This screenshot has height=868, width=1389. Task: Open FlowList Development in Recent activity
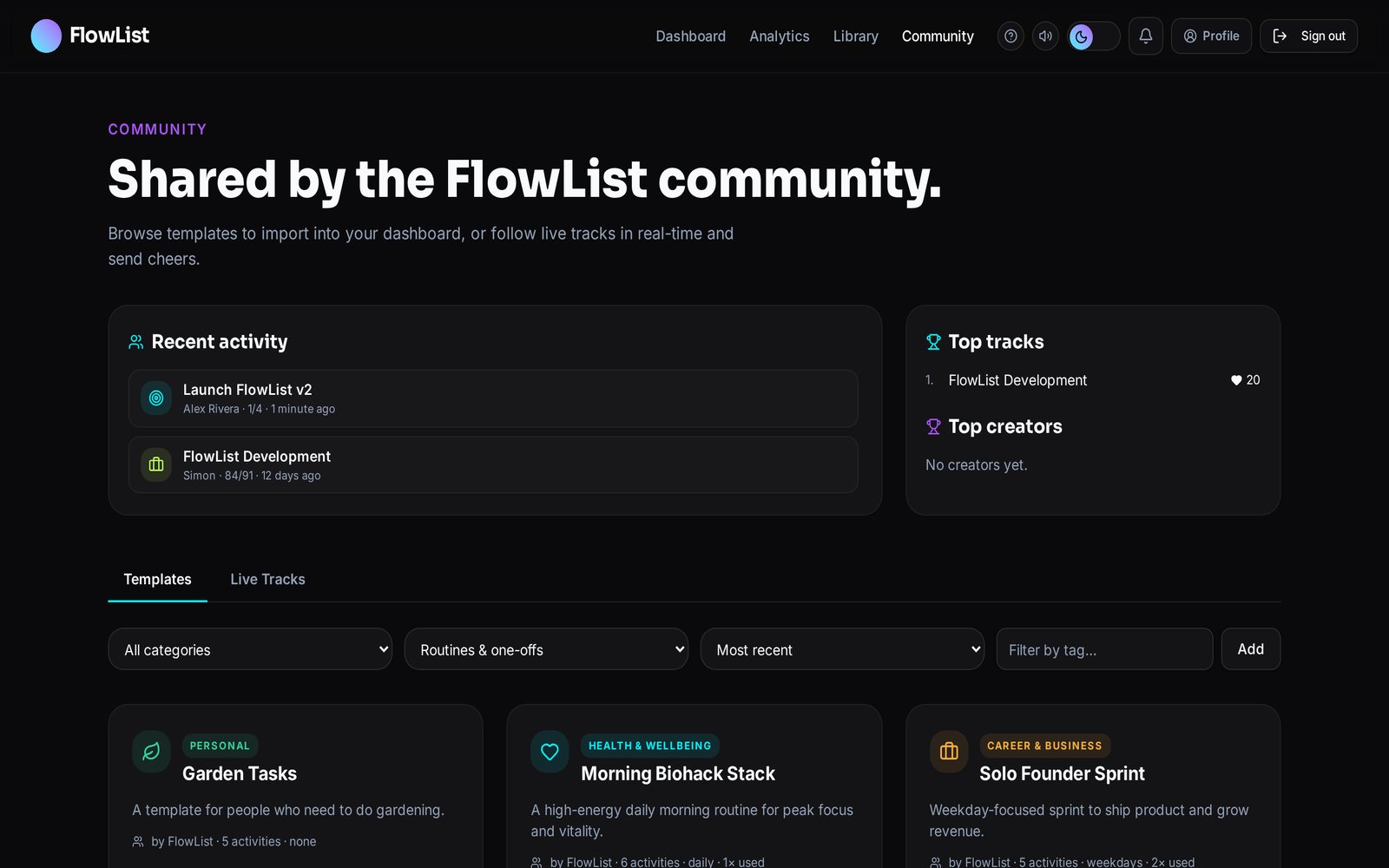point(493,464)
